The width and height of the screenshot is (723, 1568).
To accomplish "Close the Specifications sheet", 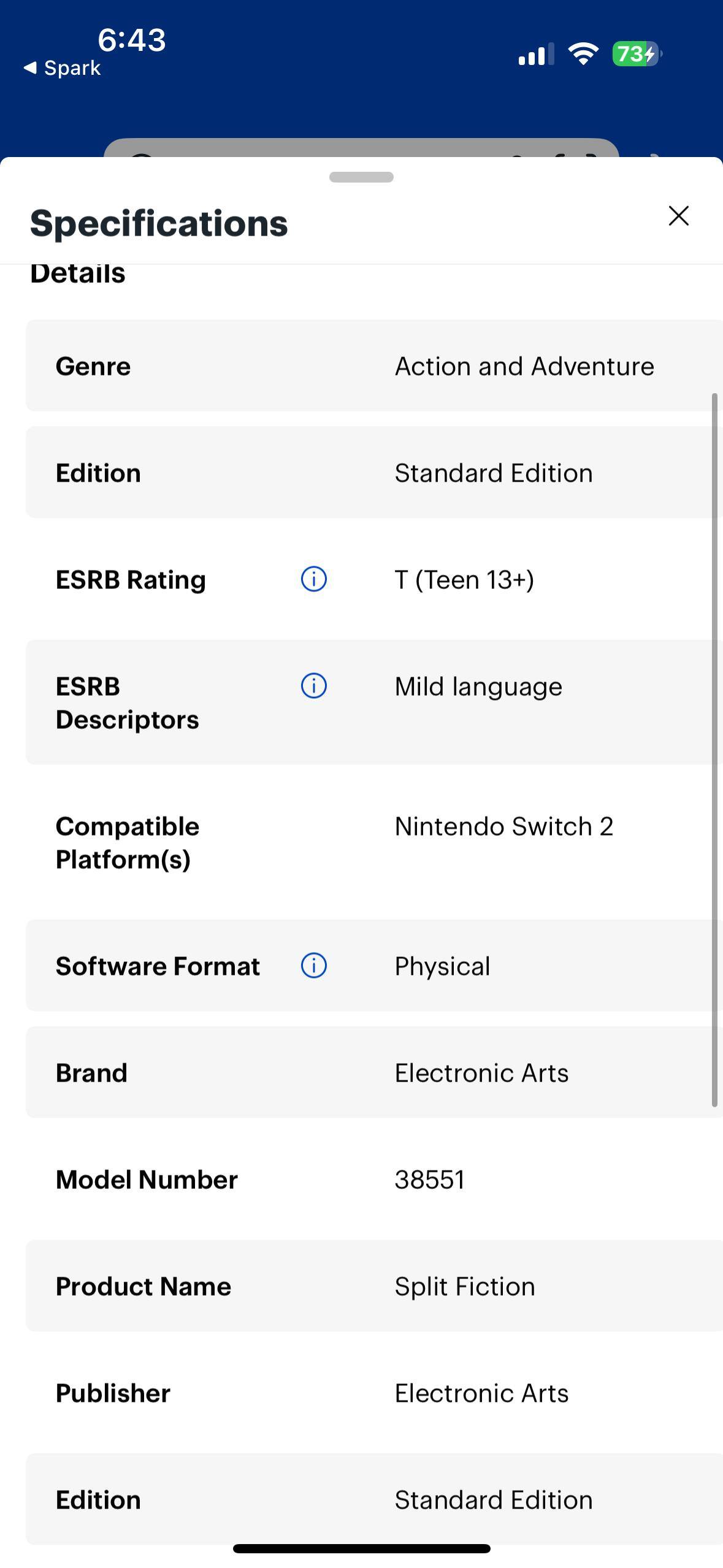I will (678, 216).
